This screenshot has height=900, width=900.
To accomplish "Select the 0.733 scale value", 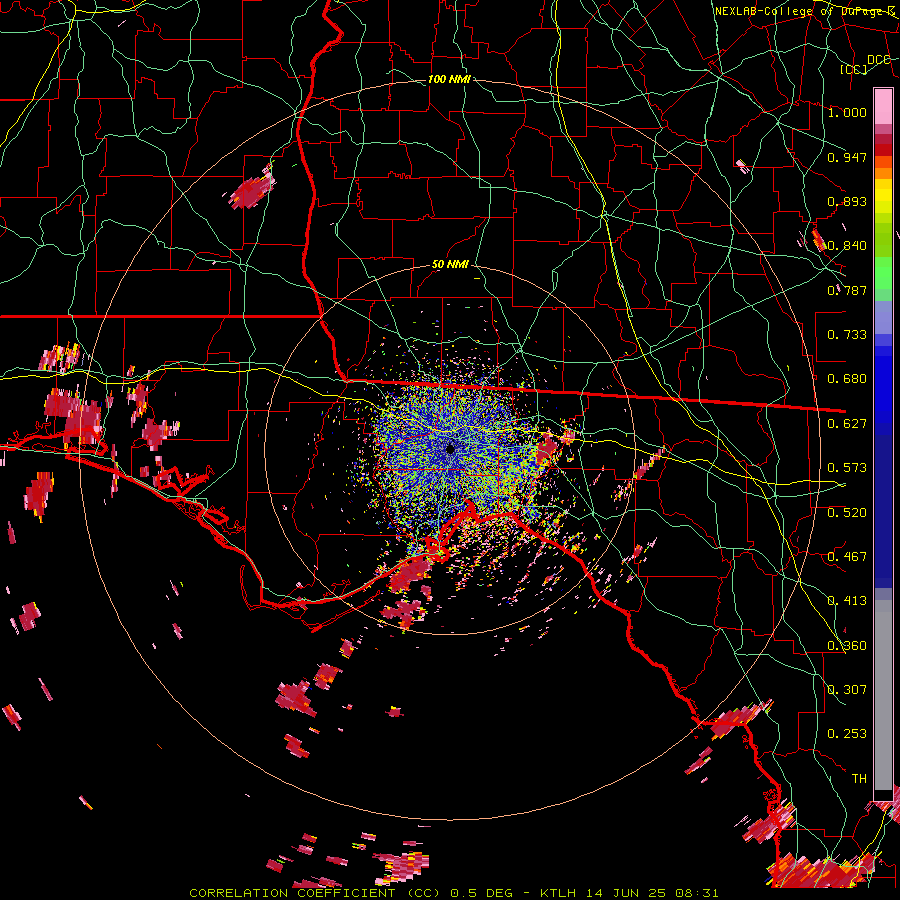I will (x=847, y=335).
